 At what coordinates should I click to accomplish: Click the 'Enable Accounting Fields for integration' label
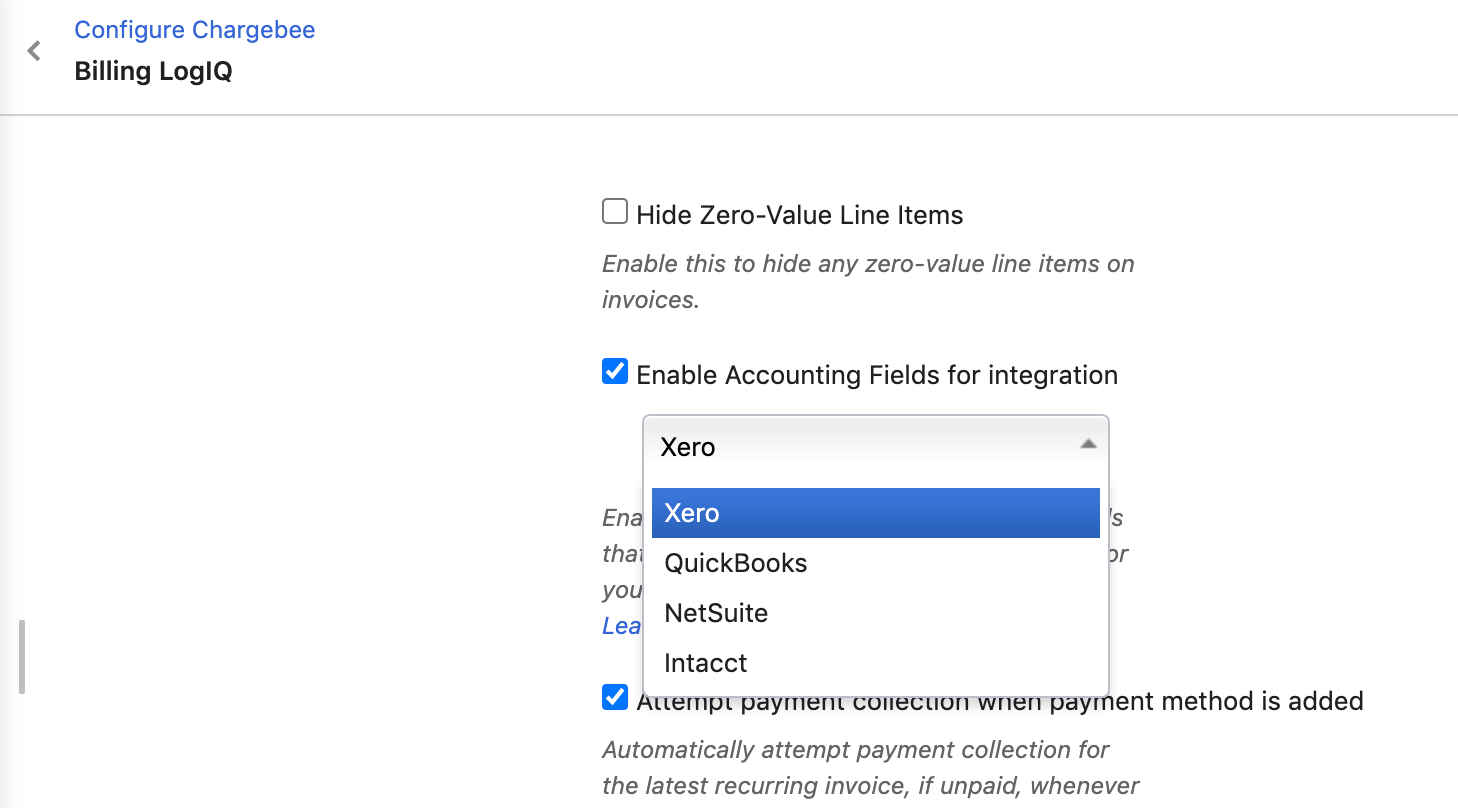pyautogui.click(x=876, y=375)
